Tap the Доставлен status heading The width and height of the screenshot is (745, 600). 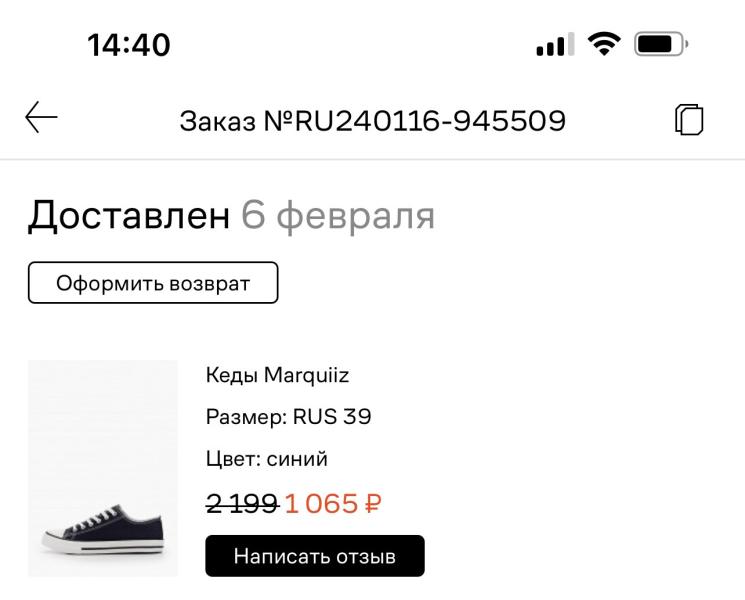pos(129,215)
